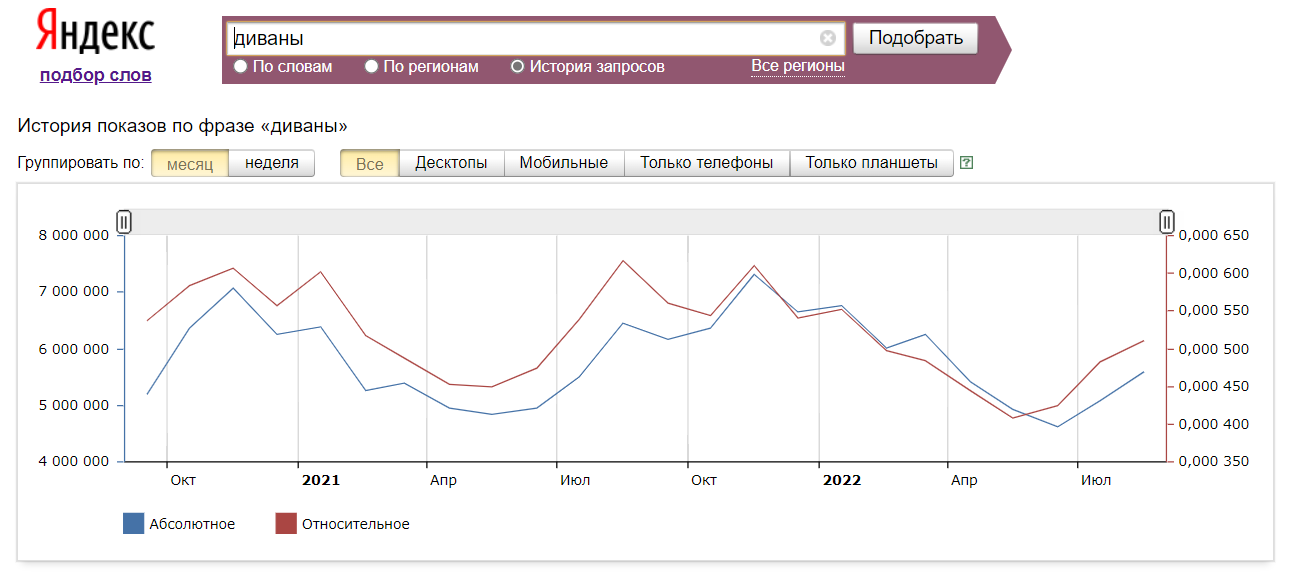Select the «По словам» radio button

(x=240, y=67)
